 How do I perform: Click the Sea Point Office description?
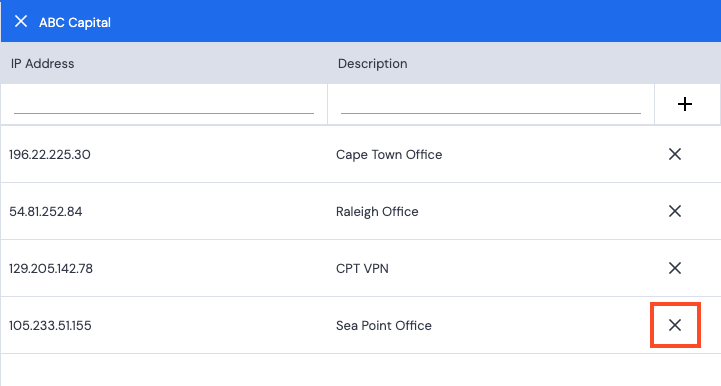[384, 326]
